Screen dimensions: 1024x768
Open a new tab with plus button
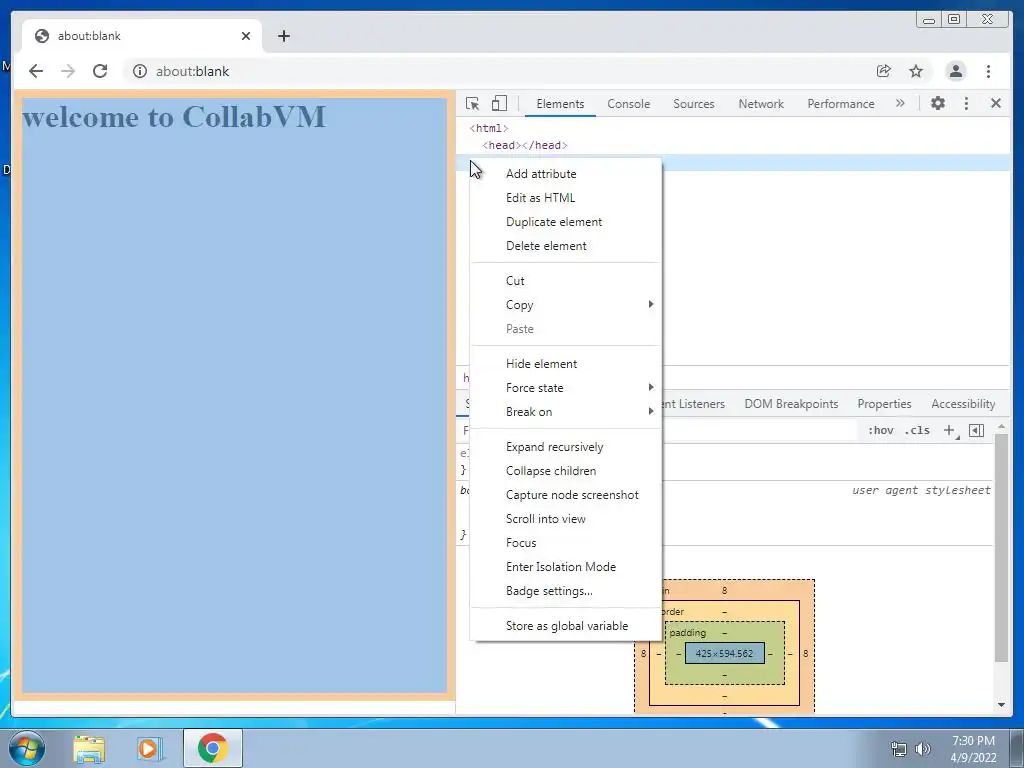pos(283,36)
